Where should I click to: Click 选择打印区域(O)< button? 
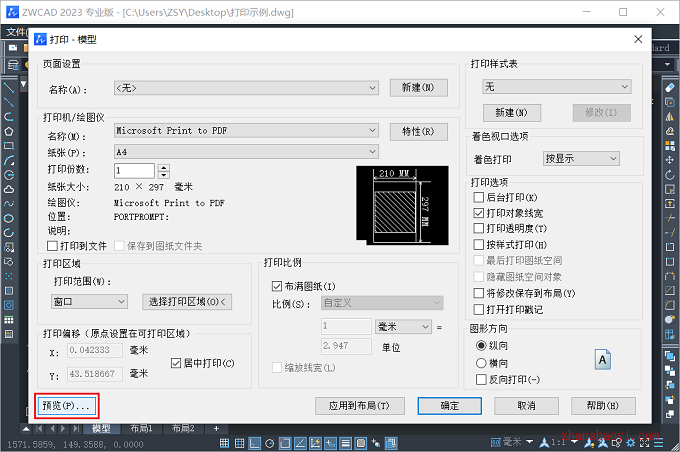187,302
